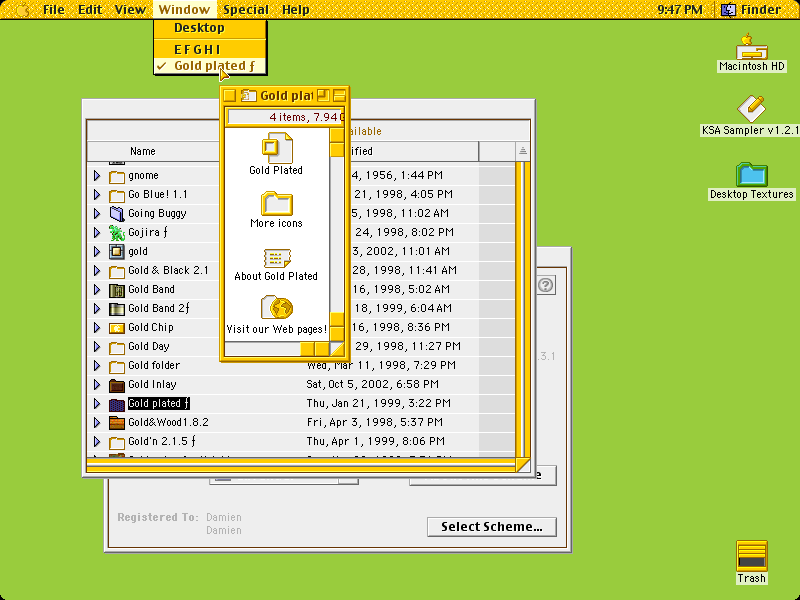Click the Finder application menu icon

point(729,10)
